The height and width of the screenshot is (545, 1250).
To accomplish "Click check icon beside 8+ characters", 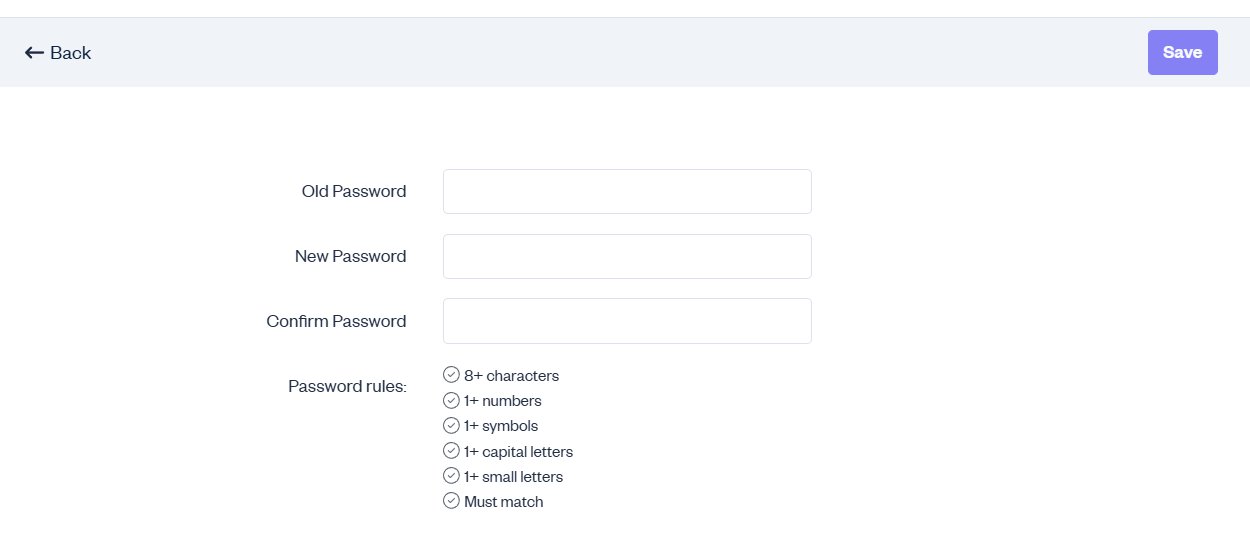I will pos(451,375).
